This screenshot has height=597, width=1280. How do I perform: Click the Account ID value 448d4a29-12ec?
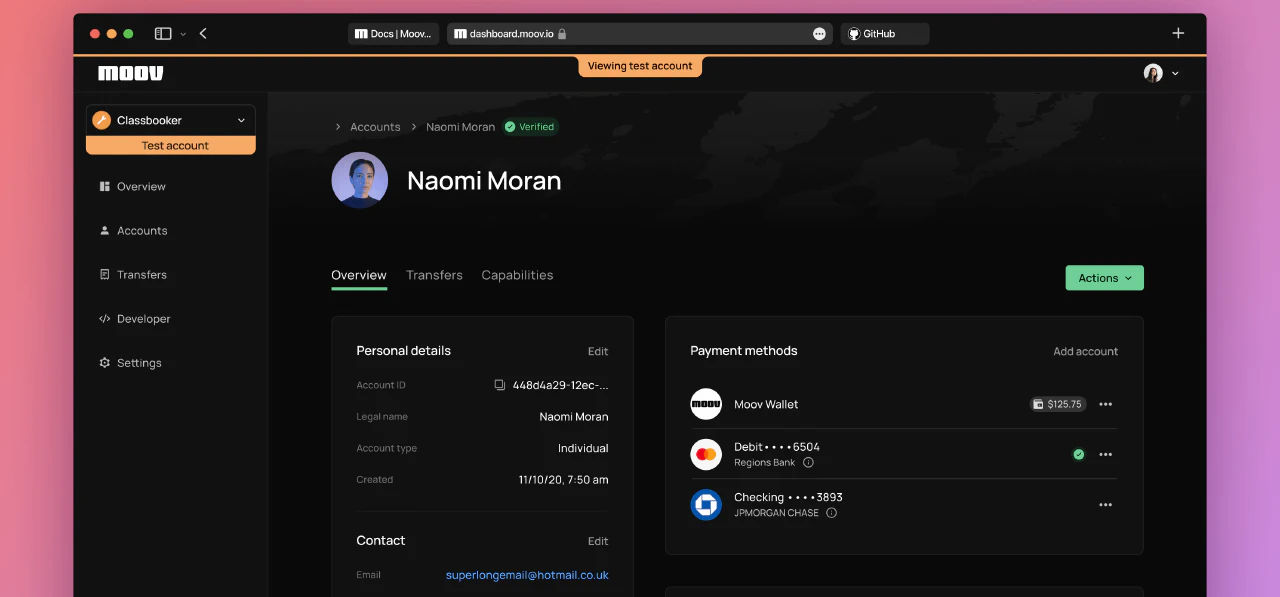click(x=560, y=385)
